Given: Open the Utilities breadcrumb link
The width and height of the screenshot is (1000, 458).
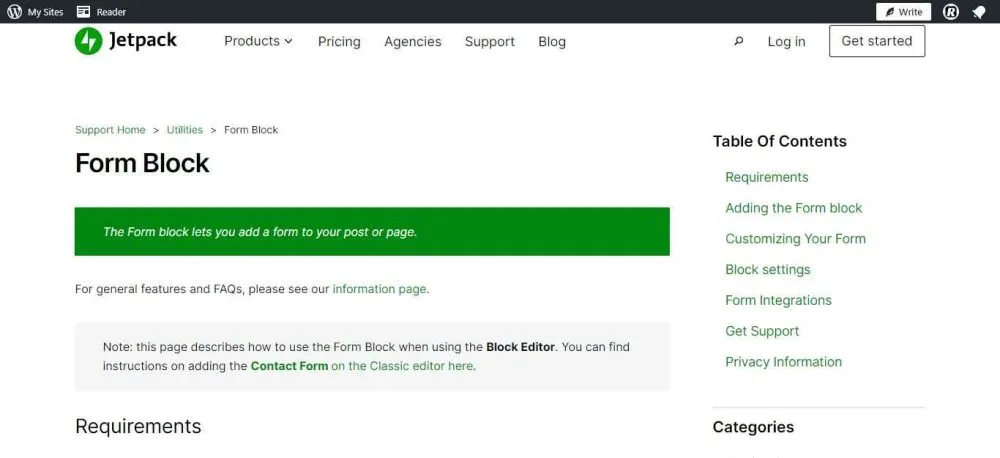Looking at the screenshot, I should [x=184, y=130].
